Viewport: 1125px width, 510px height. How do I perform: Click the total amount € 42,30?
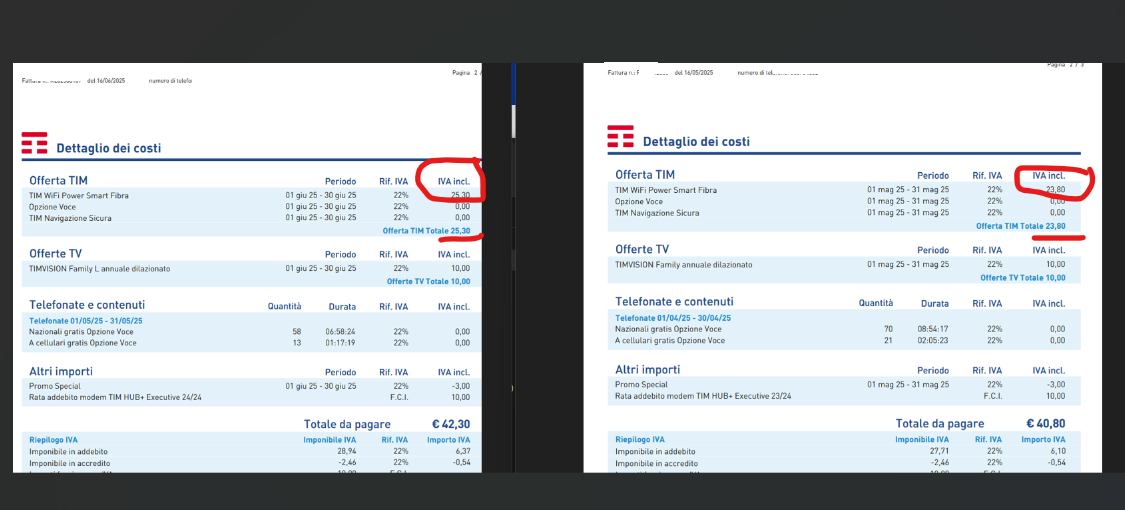(x=451, y=424)
